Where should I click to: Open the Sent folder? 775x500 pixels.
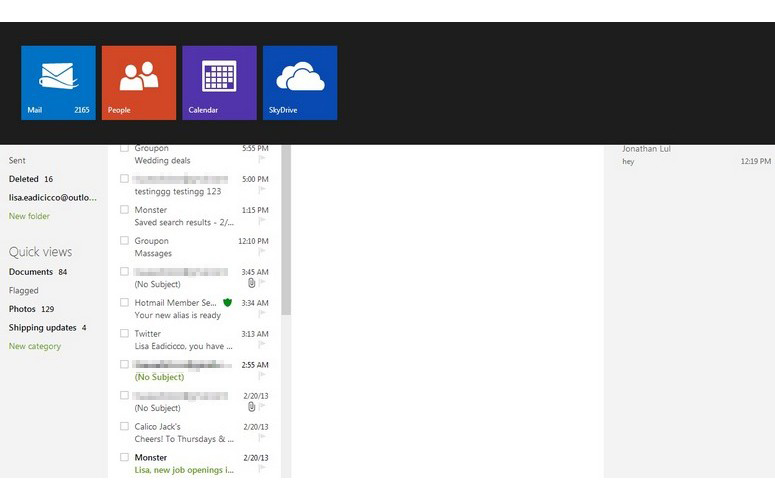click(17, 161)
